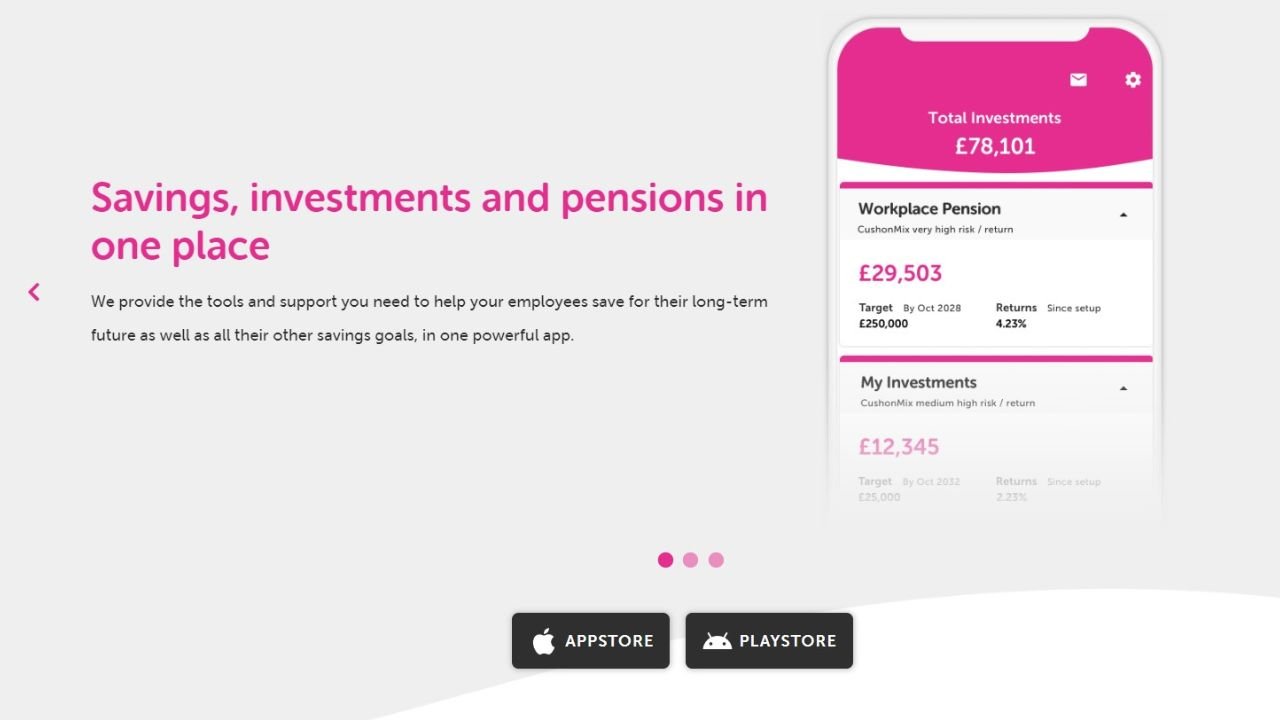Select the second carousel dot
This screenshot has width=1280, height=720.
[691, 560]
